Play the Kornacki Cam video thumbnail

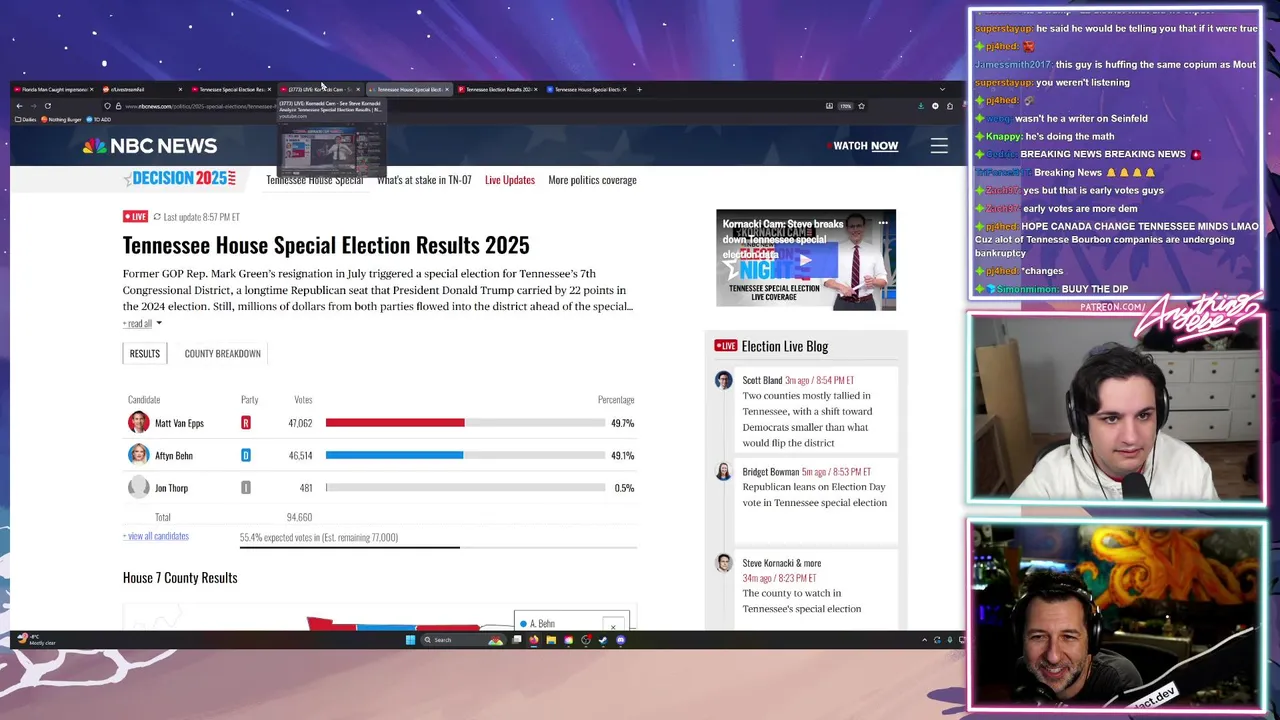pyautogui.click(x=805, y=260)
